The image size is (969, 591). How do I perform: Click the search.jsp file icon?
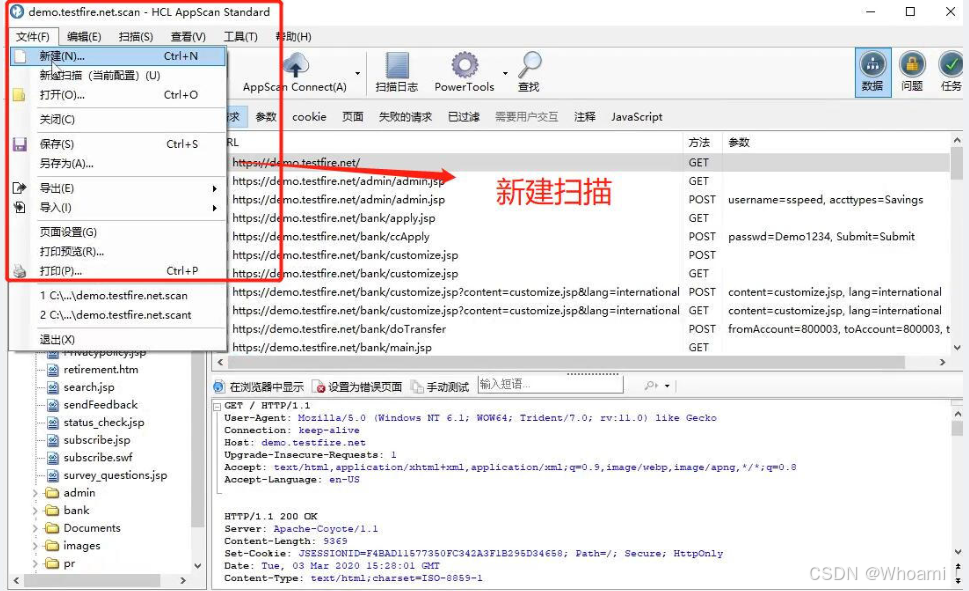point(53,388)
